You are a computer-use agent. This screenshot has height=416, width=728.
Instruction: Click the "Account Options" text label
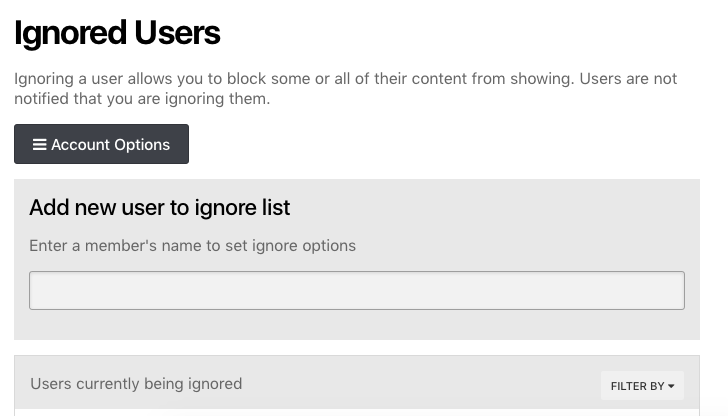click(x=111, y=145)
